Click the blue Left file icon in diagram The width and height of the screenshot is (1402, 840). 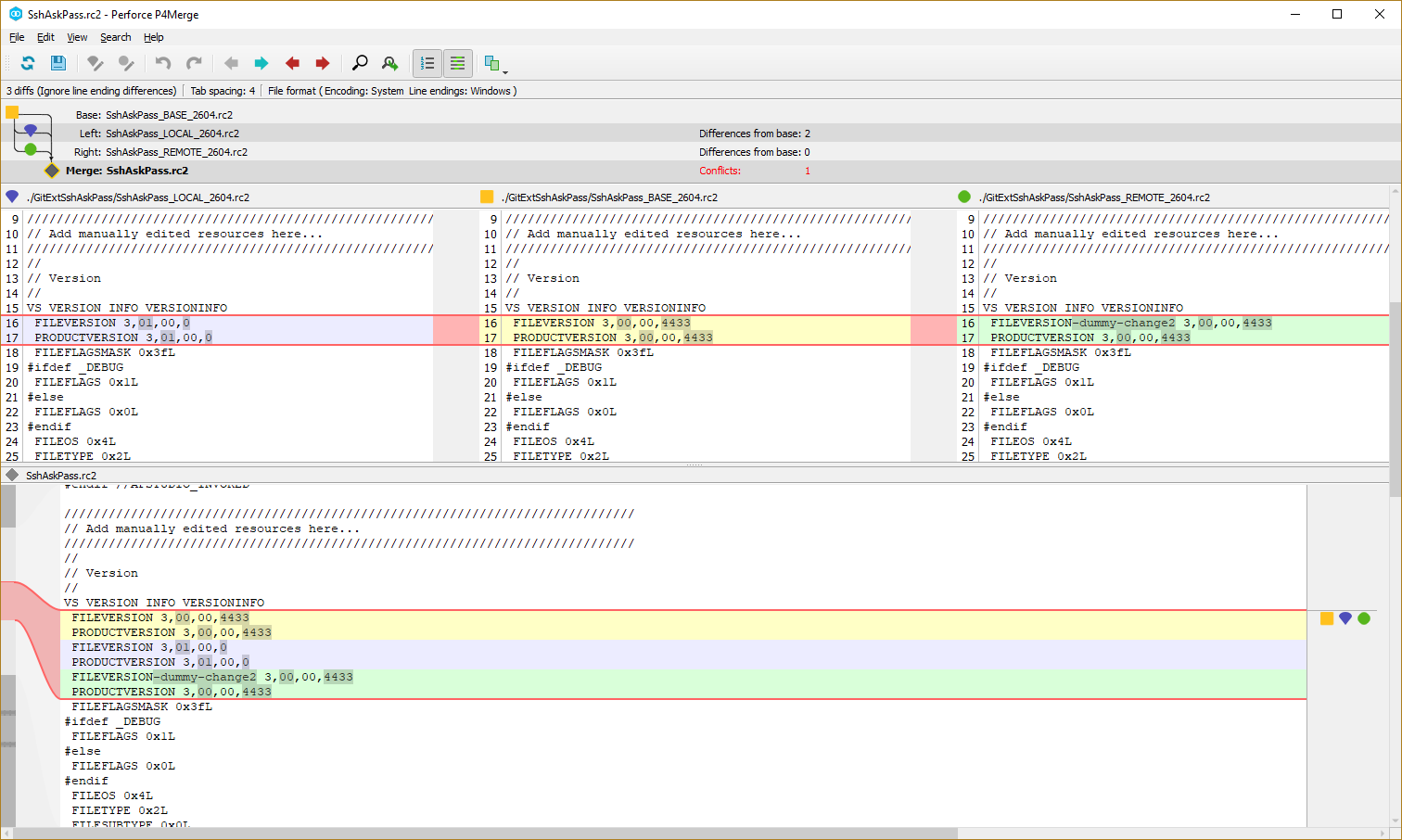tap(31, 130)
